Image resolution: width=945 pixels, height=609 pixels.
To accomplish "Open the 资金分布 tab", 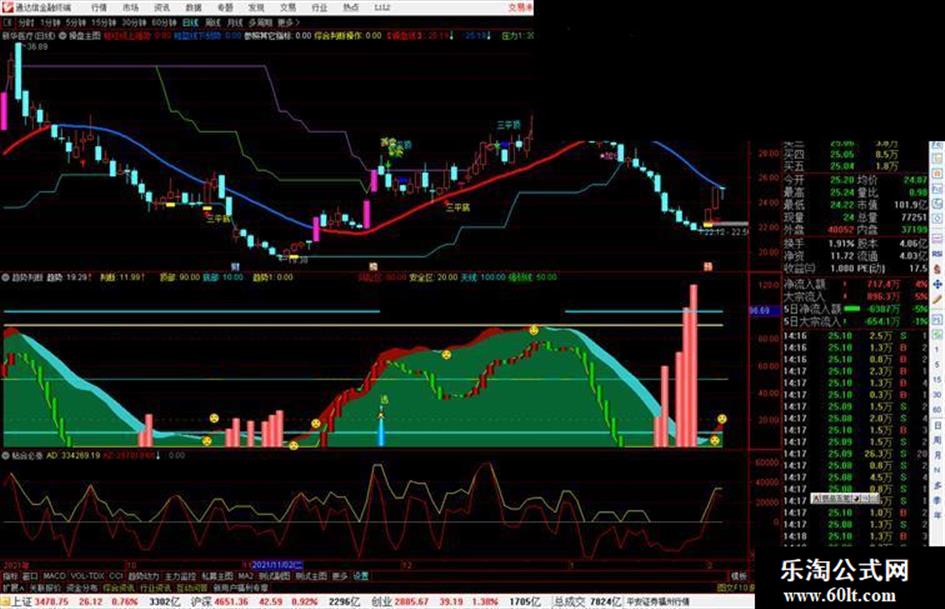I will tap(82, 587).
